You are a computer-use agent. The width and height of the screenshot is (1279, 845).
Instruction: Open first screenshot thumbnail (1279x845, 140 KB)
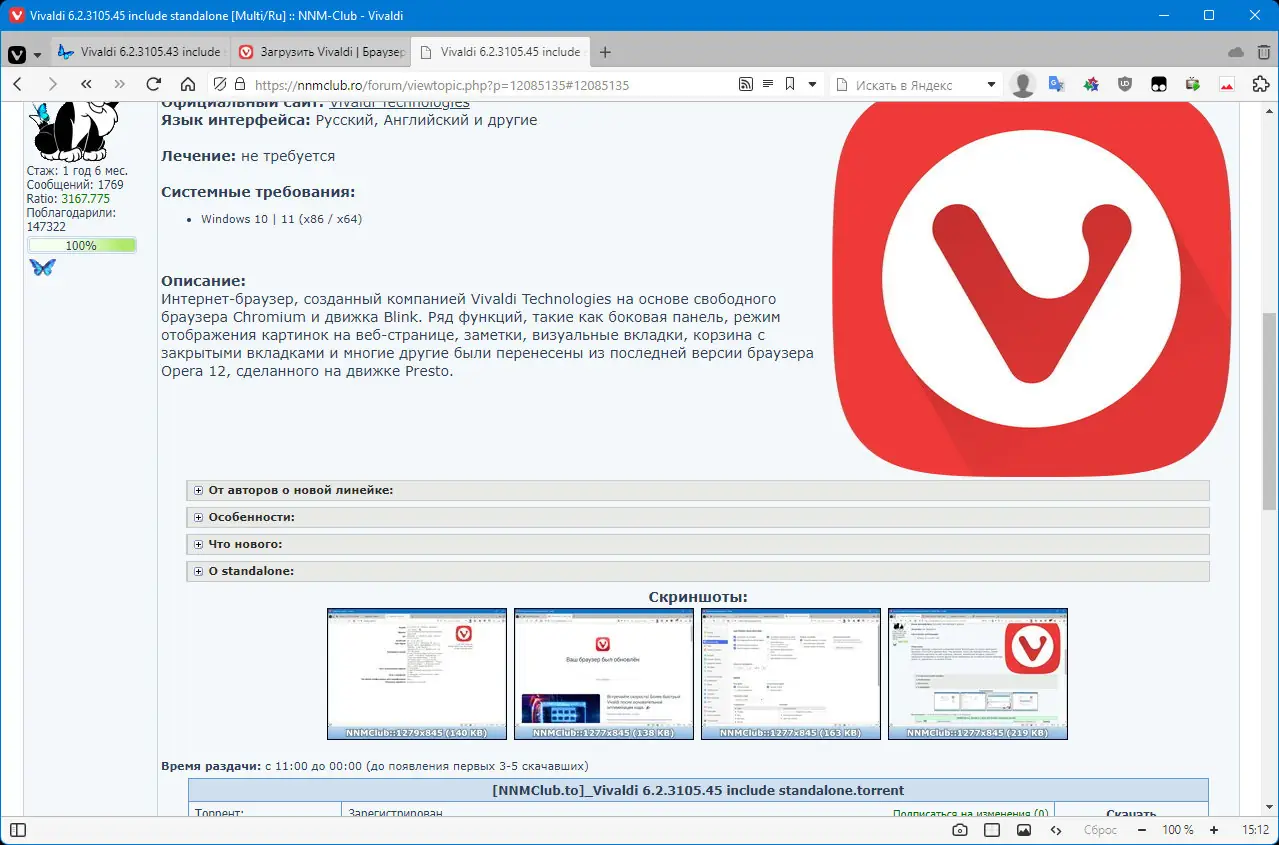(417, 674)
